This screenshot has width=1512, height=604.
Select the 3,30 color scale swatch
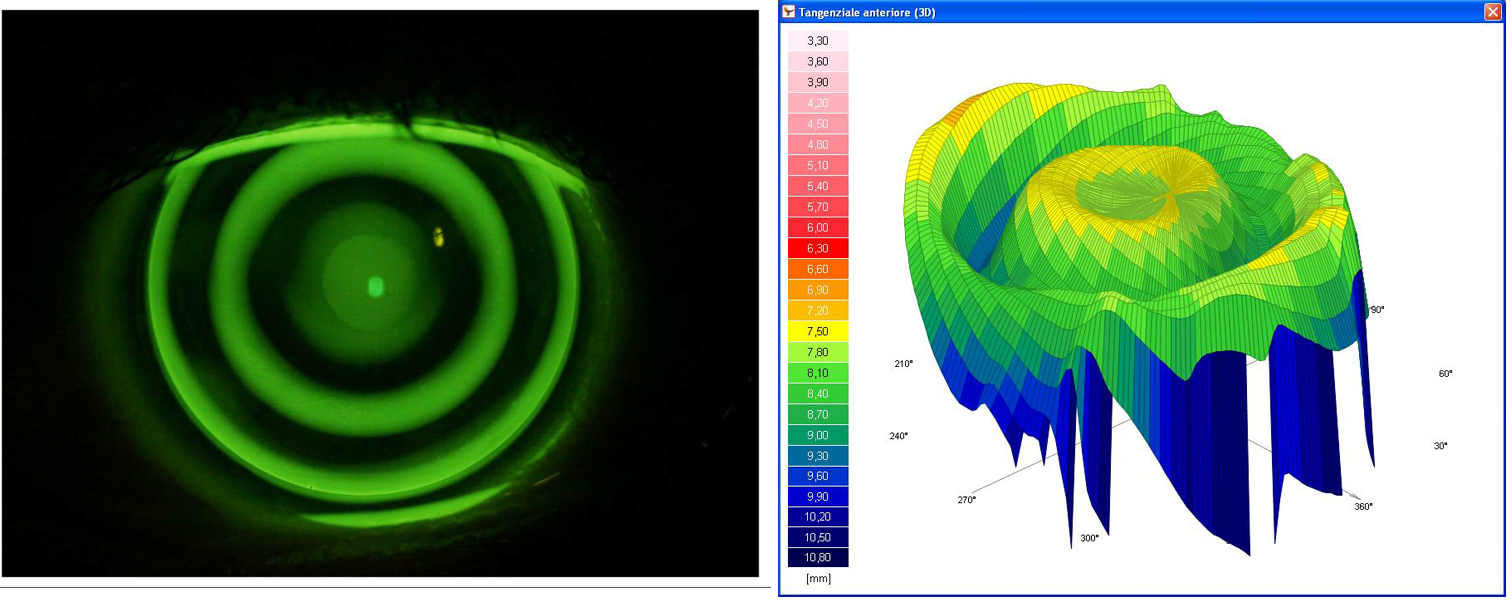[817, 41]
